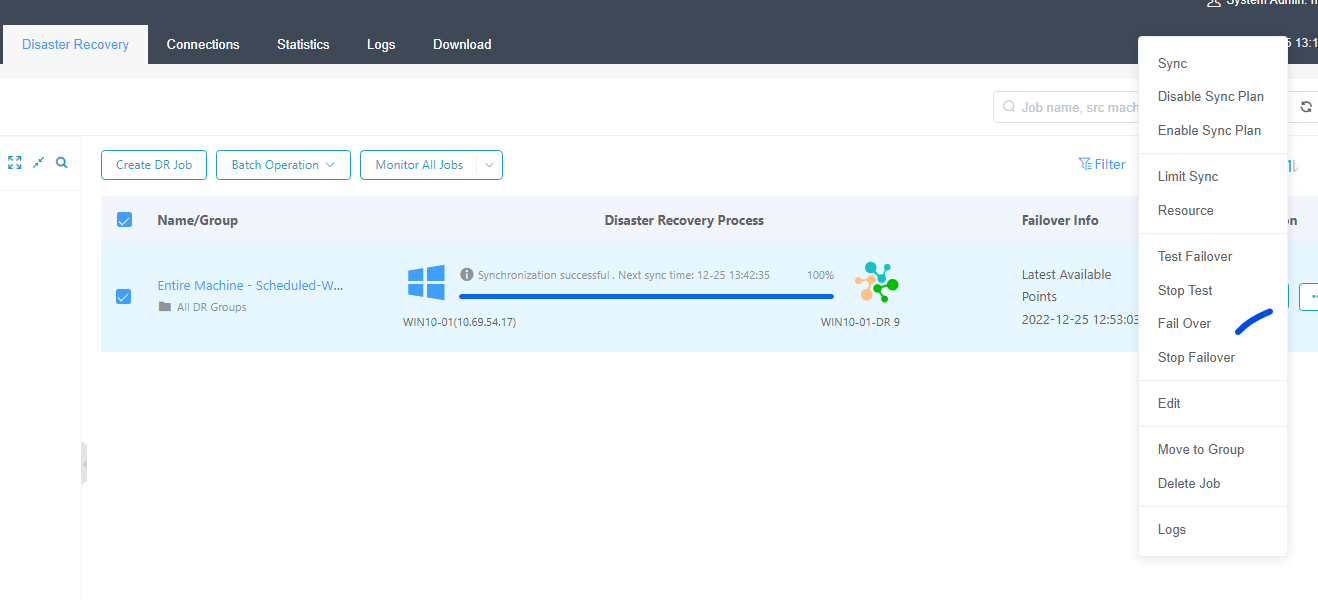Choose Enable Sync Plan in the menu
Image resolution: width=1318 pixels, height=600 pixels.
[1213, 130]
